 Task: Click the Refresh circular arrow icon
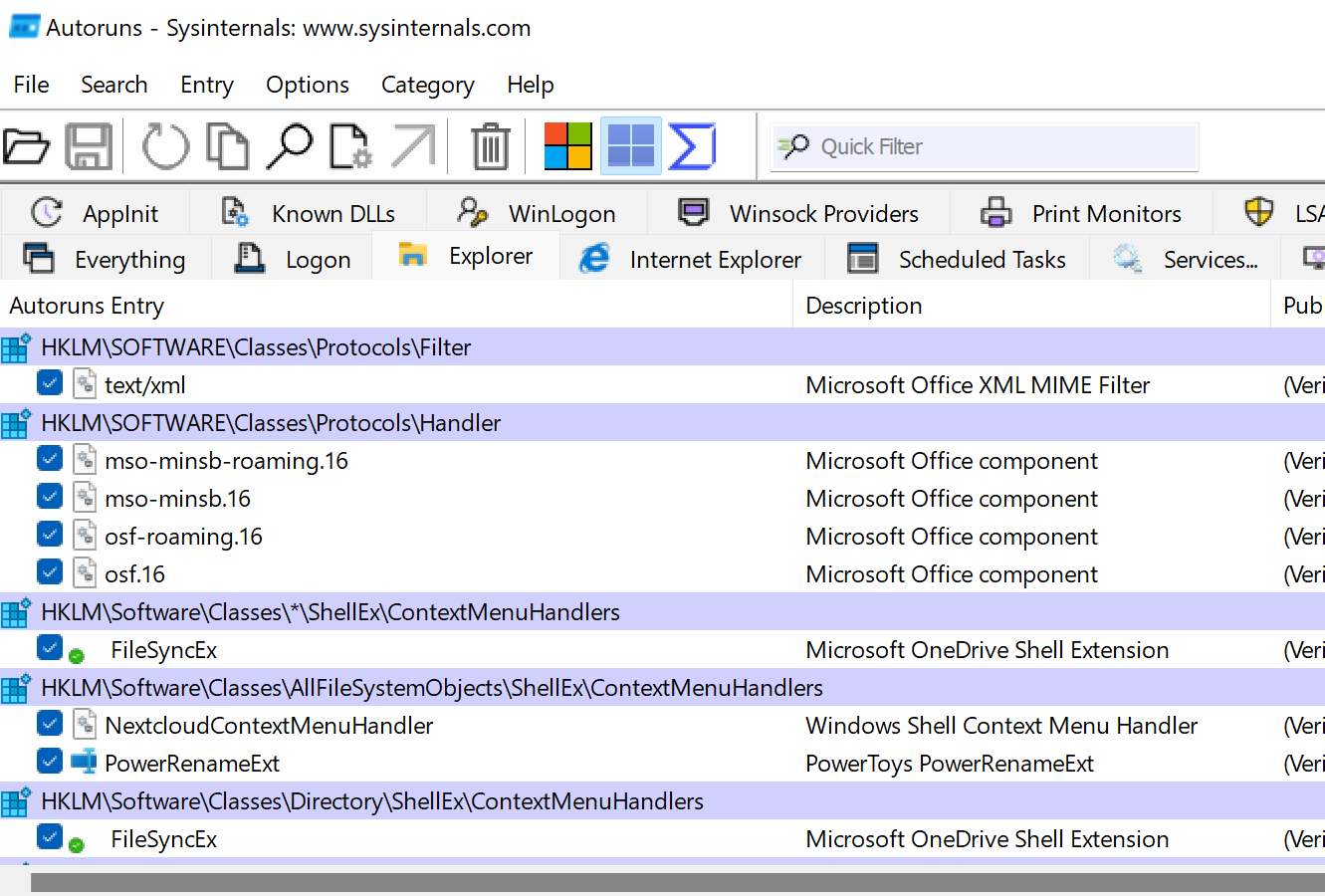click(x=165, y=146)
